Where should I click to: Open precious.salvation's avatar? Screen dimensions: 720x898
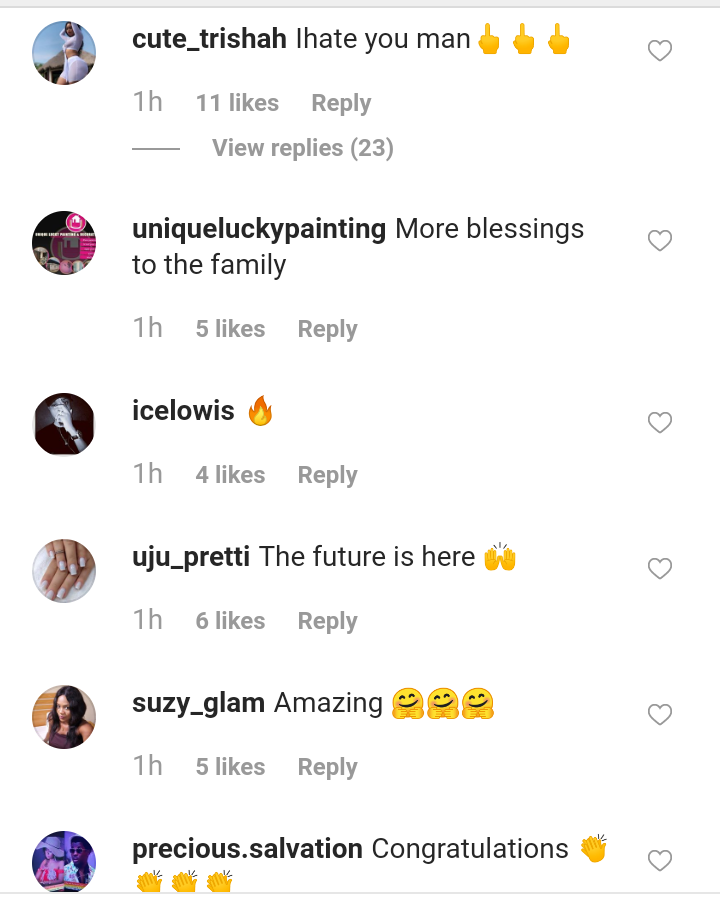(64, 861)
